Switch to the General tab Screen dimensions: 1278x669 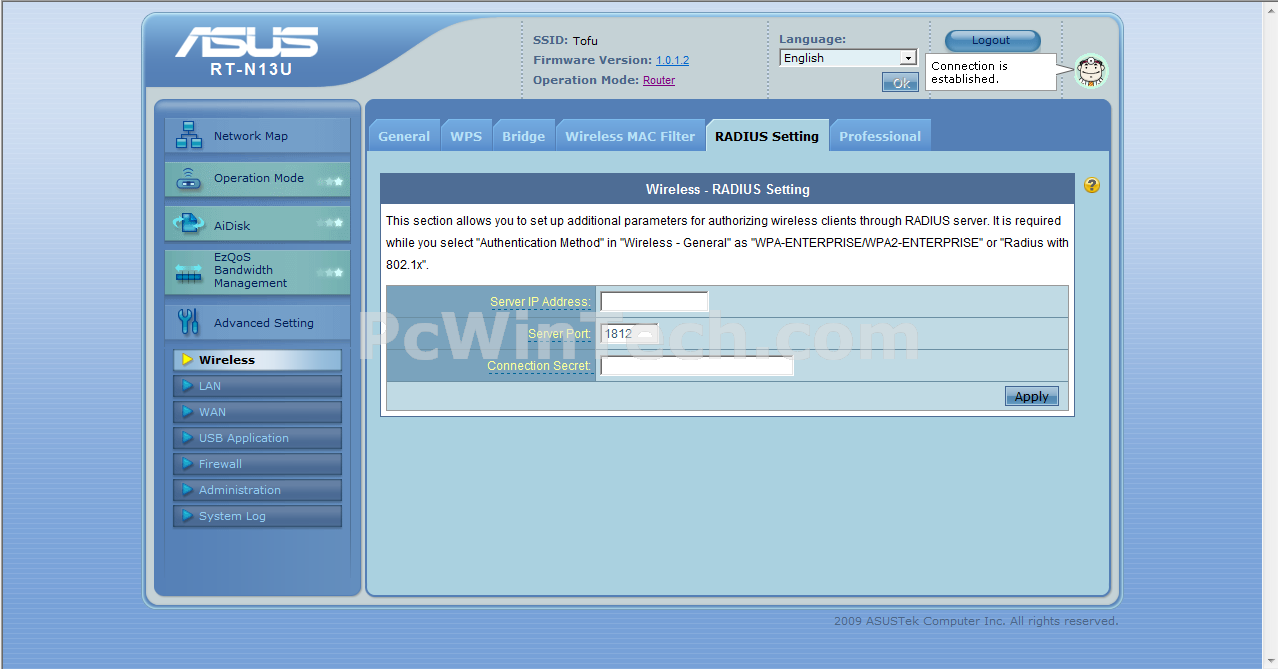click(404, 136)
